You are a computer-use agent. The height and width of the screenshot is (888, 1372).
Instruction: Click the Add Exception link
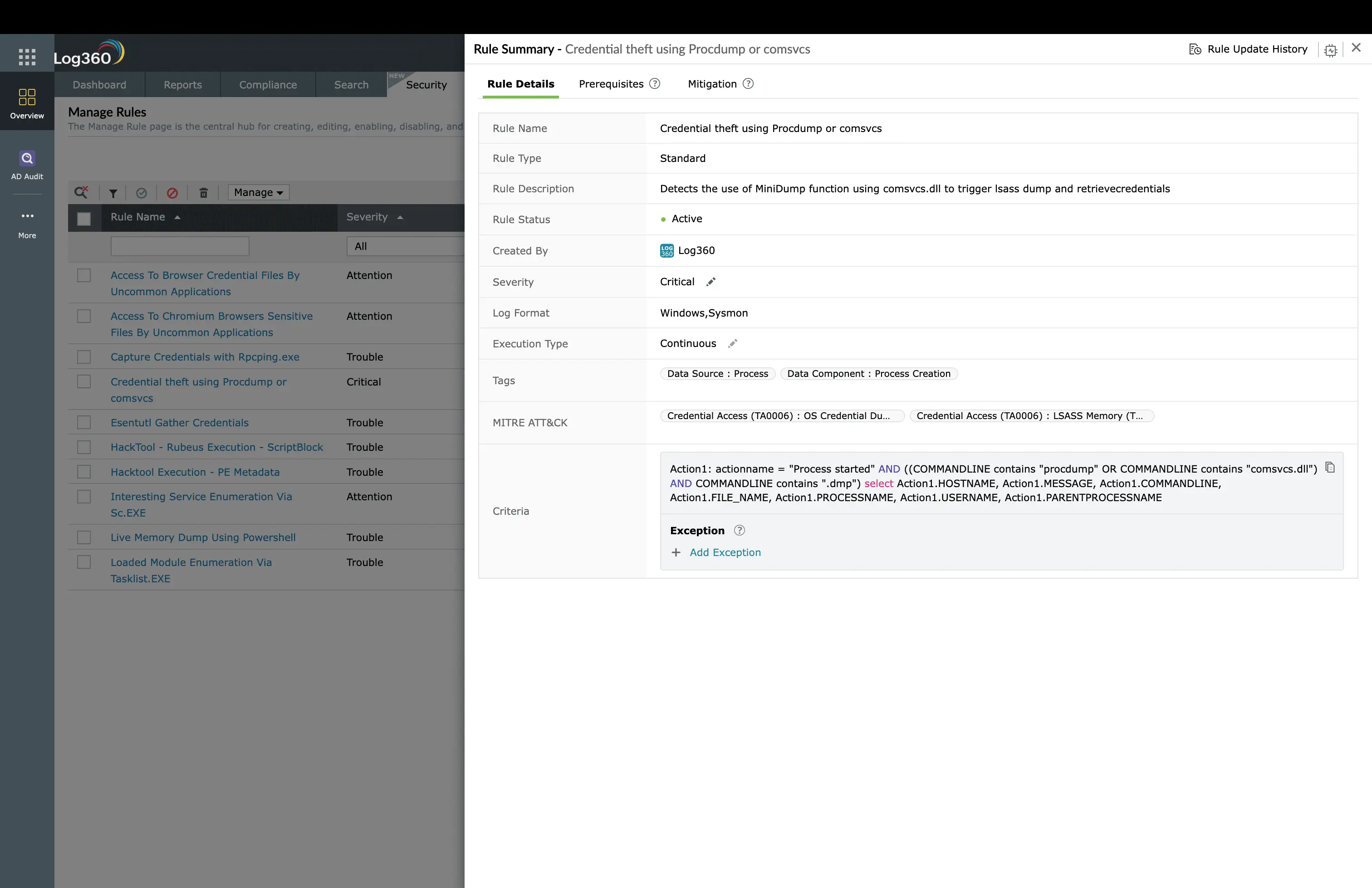coord(725,553)
